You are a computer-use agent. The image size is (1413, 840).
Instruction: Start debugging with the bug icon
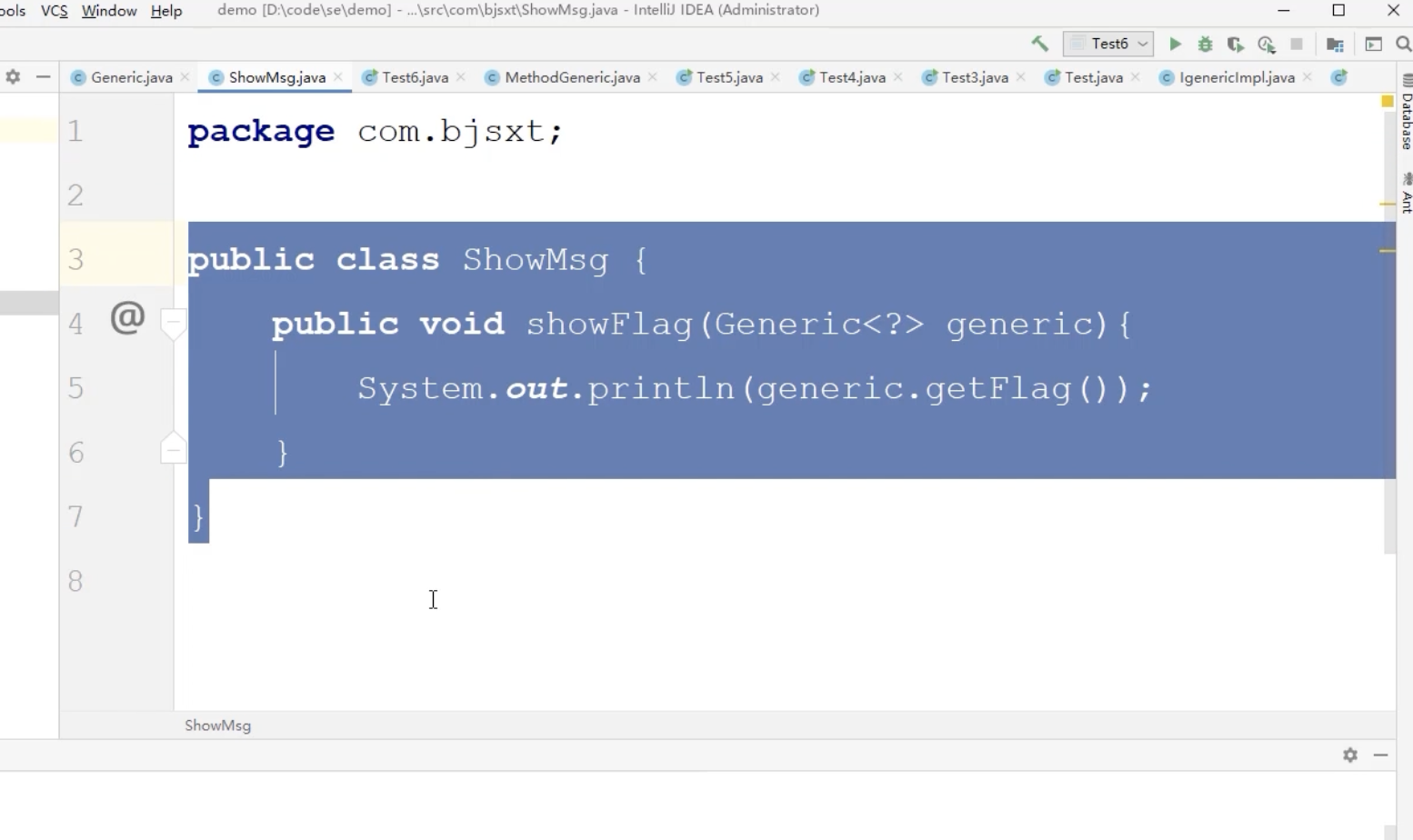1206,44
